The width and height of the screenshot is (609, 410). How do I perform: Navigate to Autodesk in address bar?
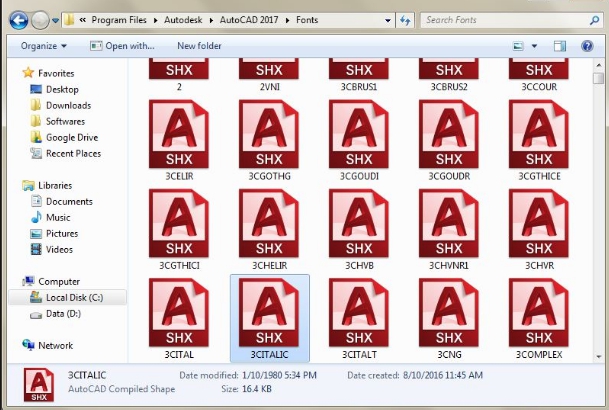pos(183,20)
